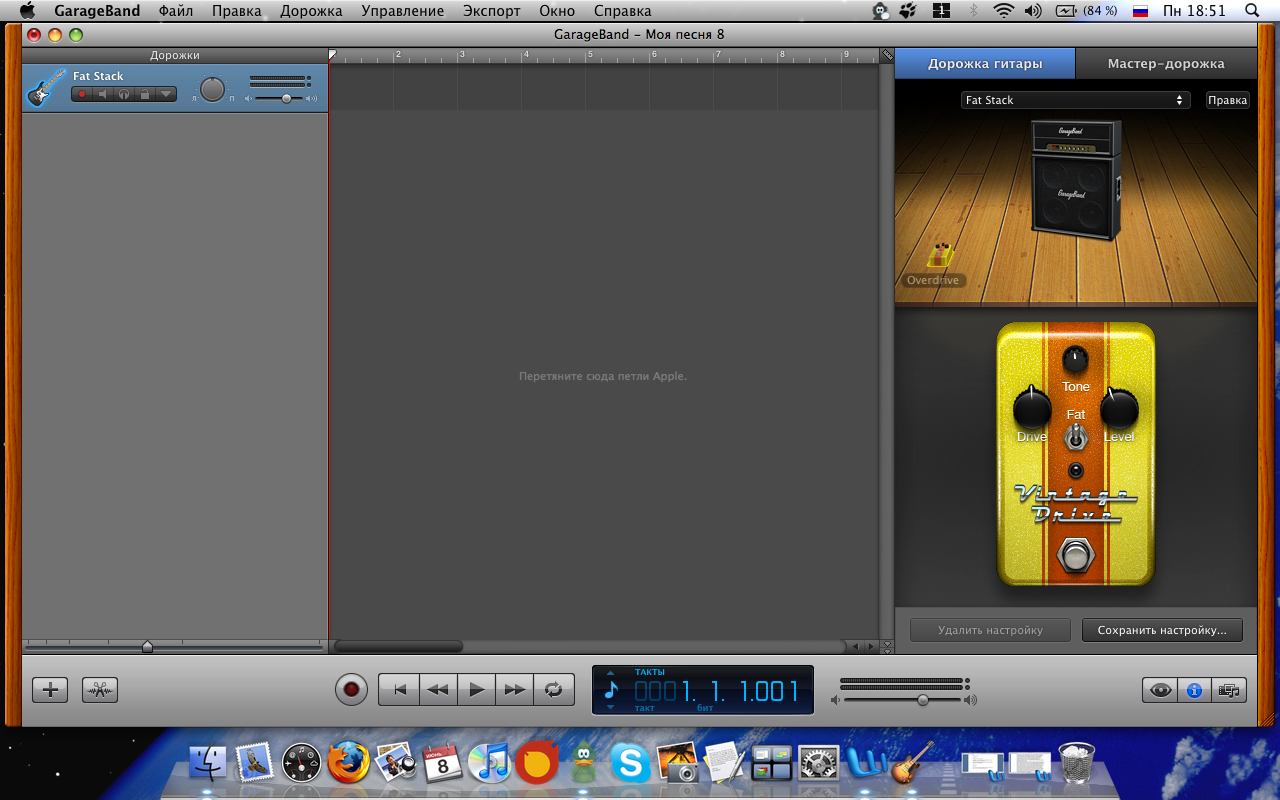Click the horizontal timeline scrollbar

coord(399,647)
